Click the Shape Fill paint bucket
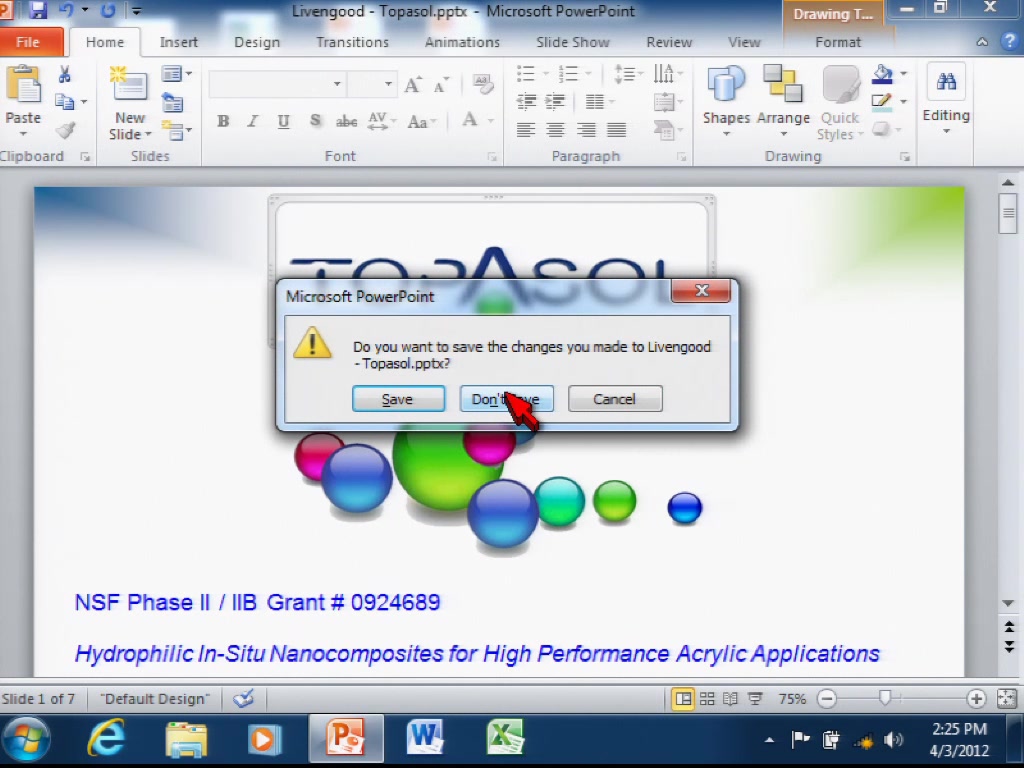Viewport: 1024px width, 768px height. coord(882,74)
